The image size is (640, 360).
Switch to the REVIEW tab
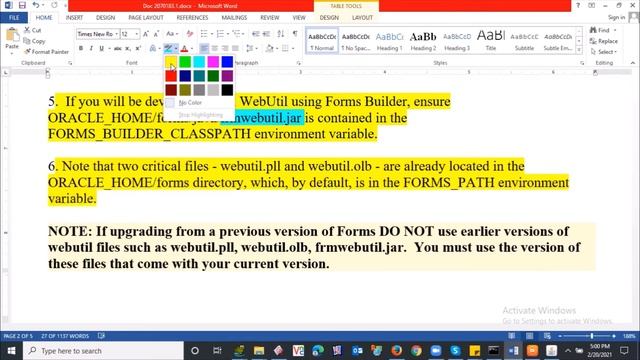(269, 18)
